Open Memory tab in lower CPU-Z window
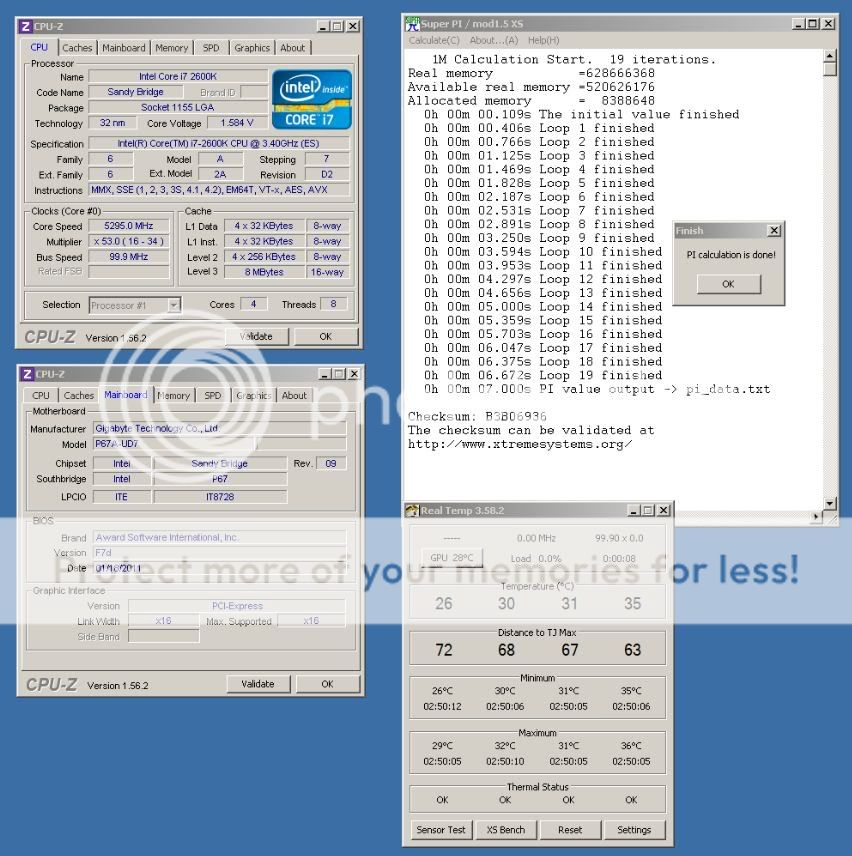This screenshot has height=856, width=852. coord(174,396)
